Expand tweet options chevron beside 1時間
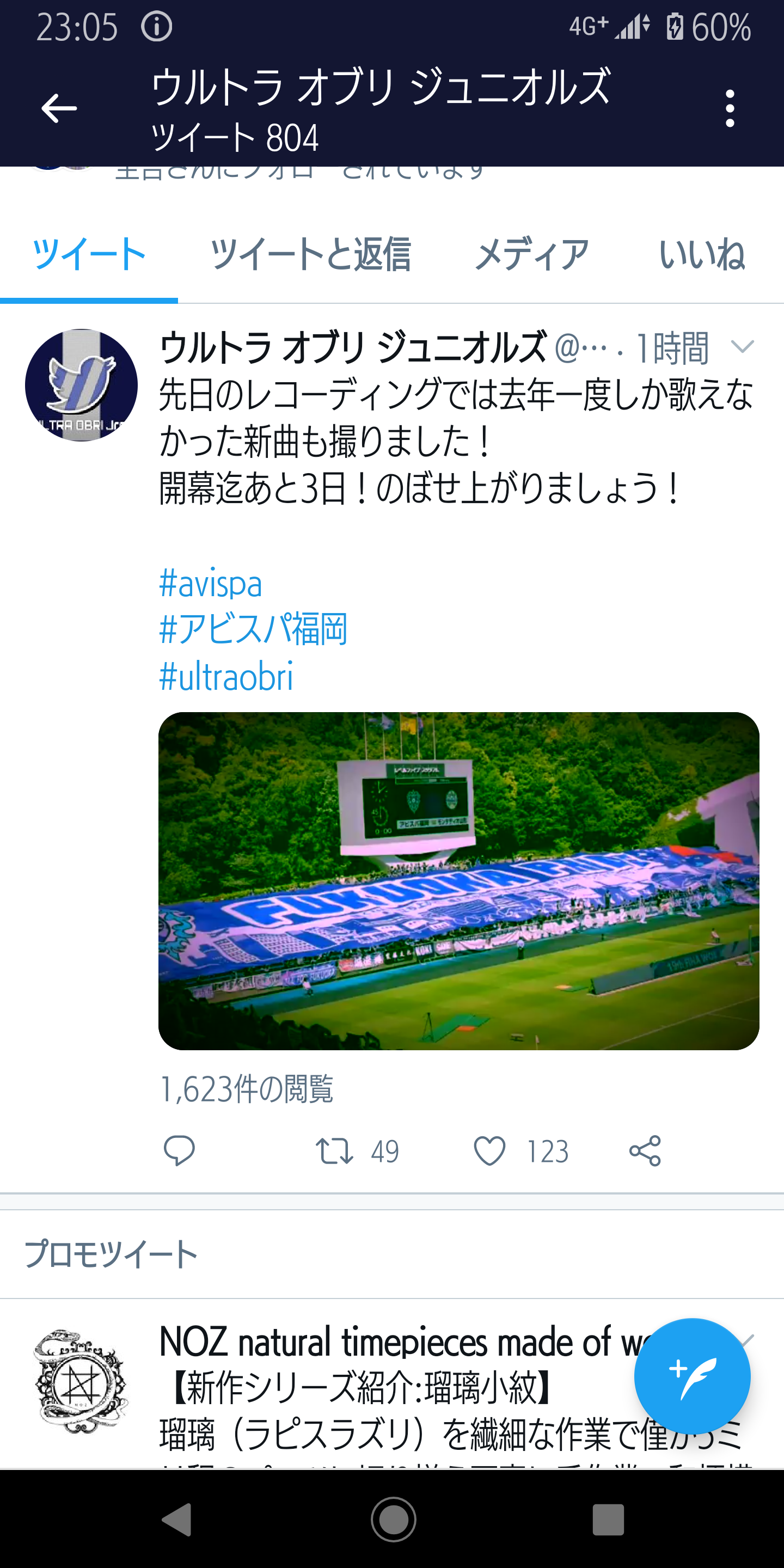The image size is (784, 1568). [x=742, y=346]
